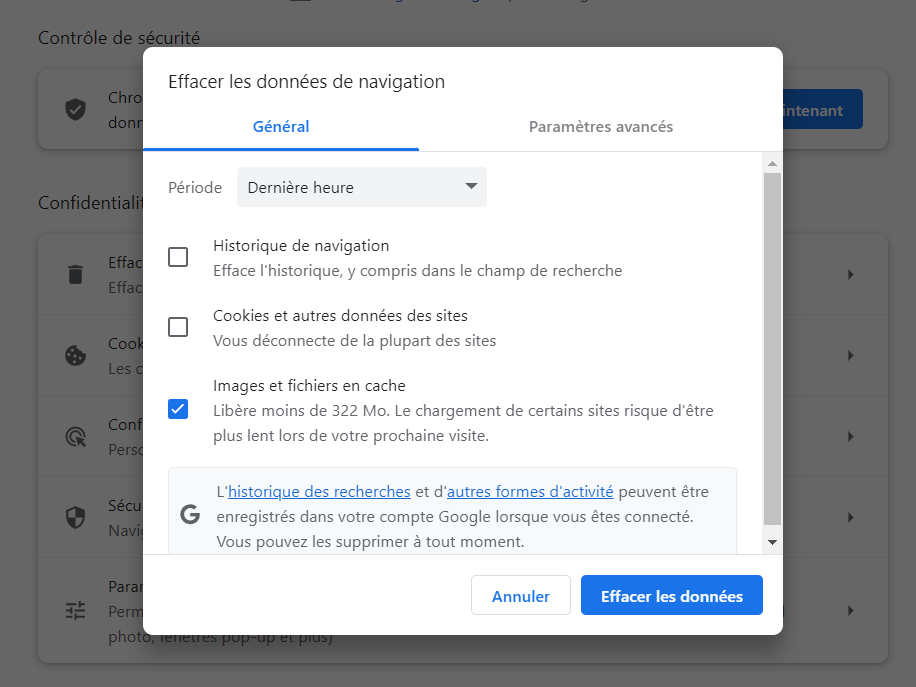The image size is (916, 687).
Task: Select the cookie icon in the sidebar
Action: click(x=75, y=355)
